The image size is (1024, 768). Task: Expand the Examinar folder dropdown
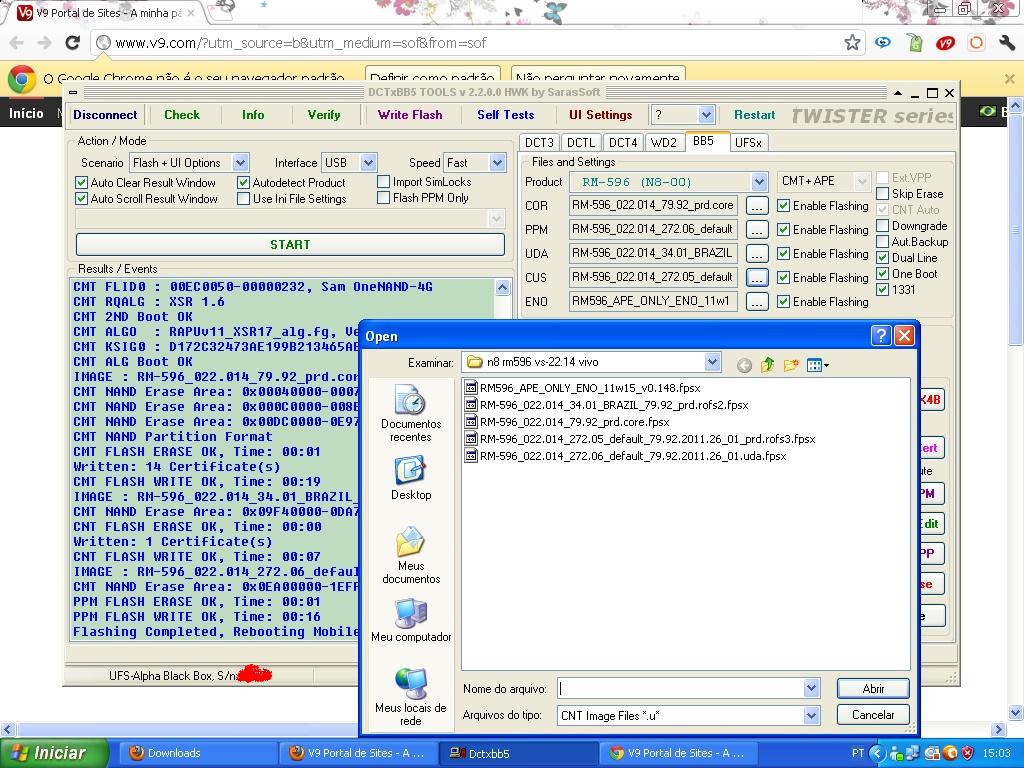coord(712,361)
